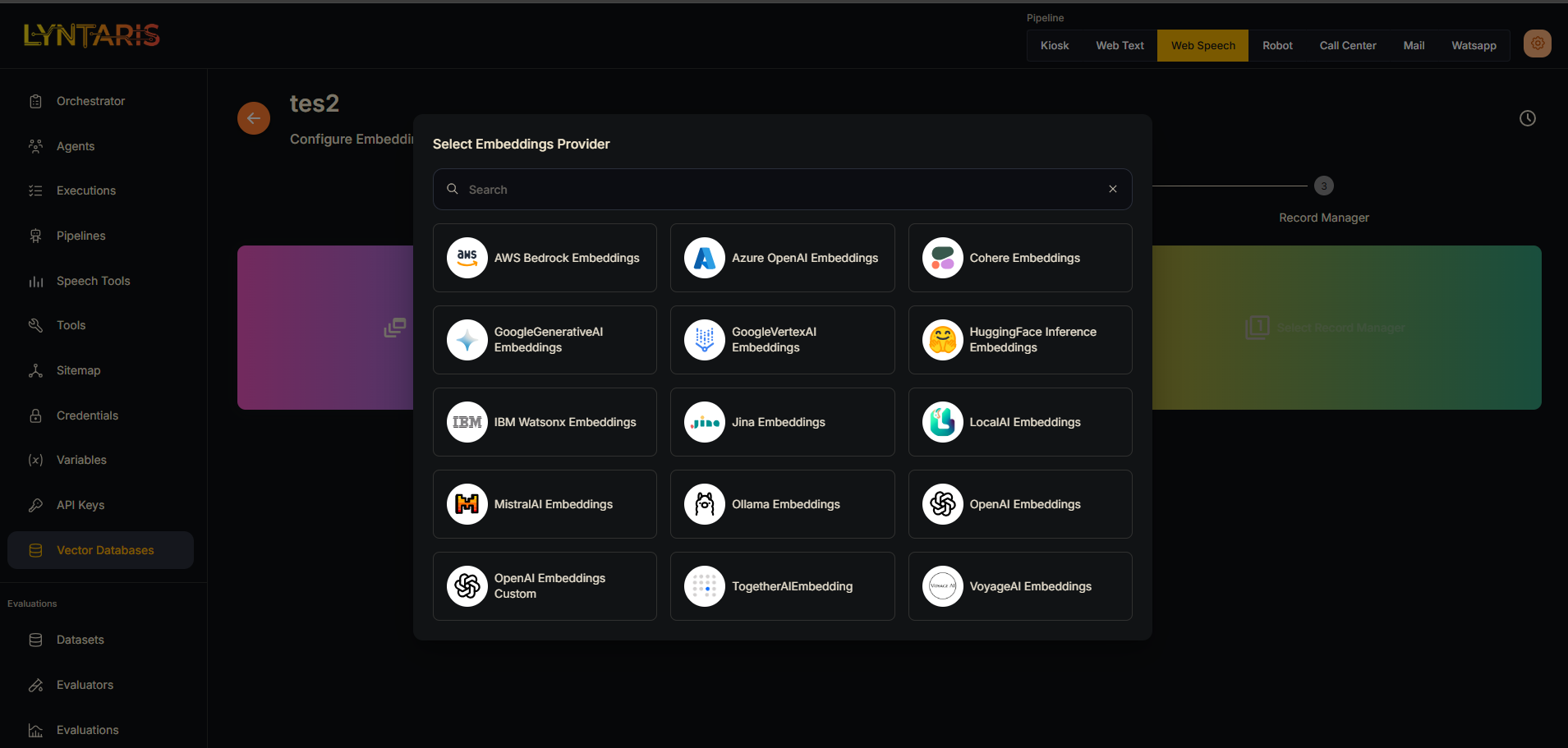Click the Azure OpenAI Embeddings card
This screenshot has height=748, width=1568.
tap(782, 258)
